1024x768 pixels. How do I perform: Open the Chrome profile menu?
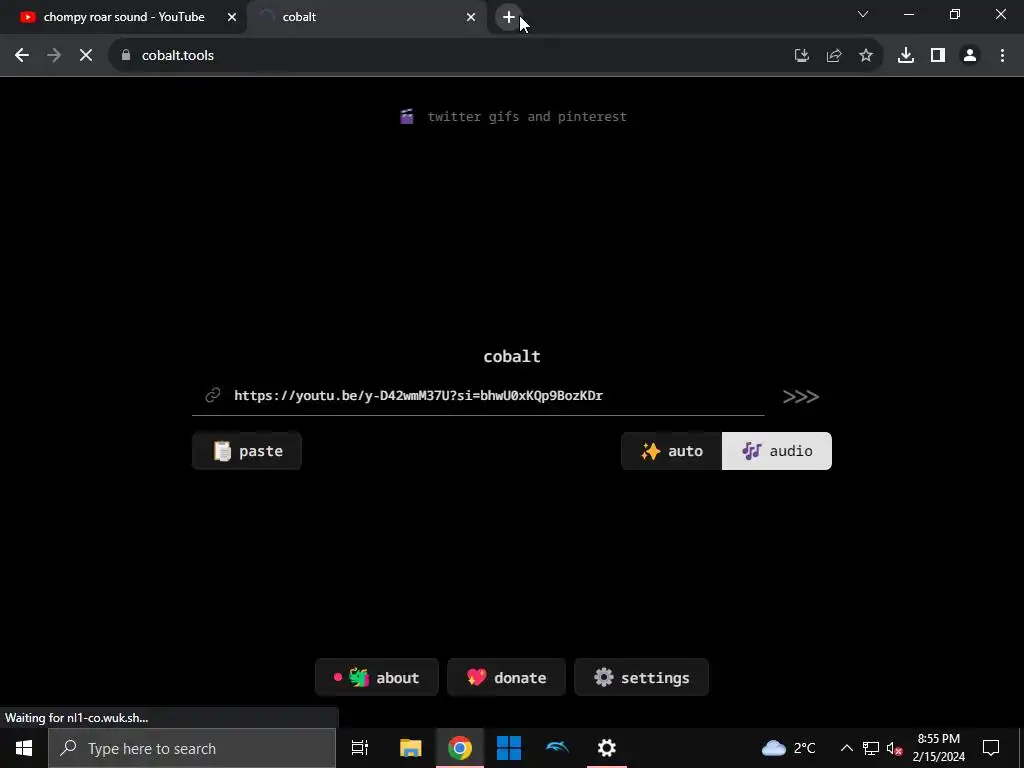(x=970, y=56)
